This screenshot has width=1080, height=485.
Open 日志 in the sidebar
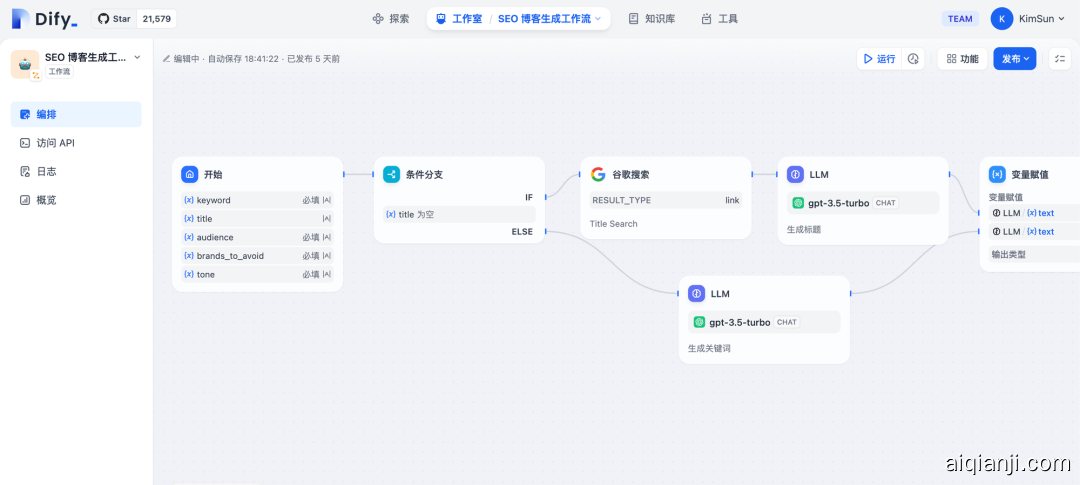(x=46, y=172)
